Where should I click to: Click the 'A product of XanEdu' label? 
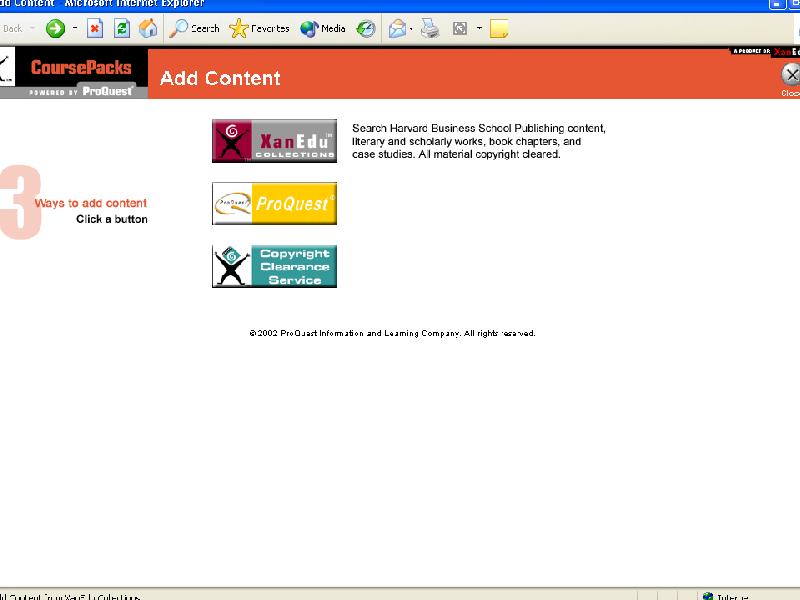765,51
